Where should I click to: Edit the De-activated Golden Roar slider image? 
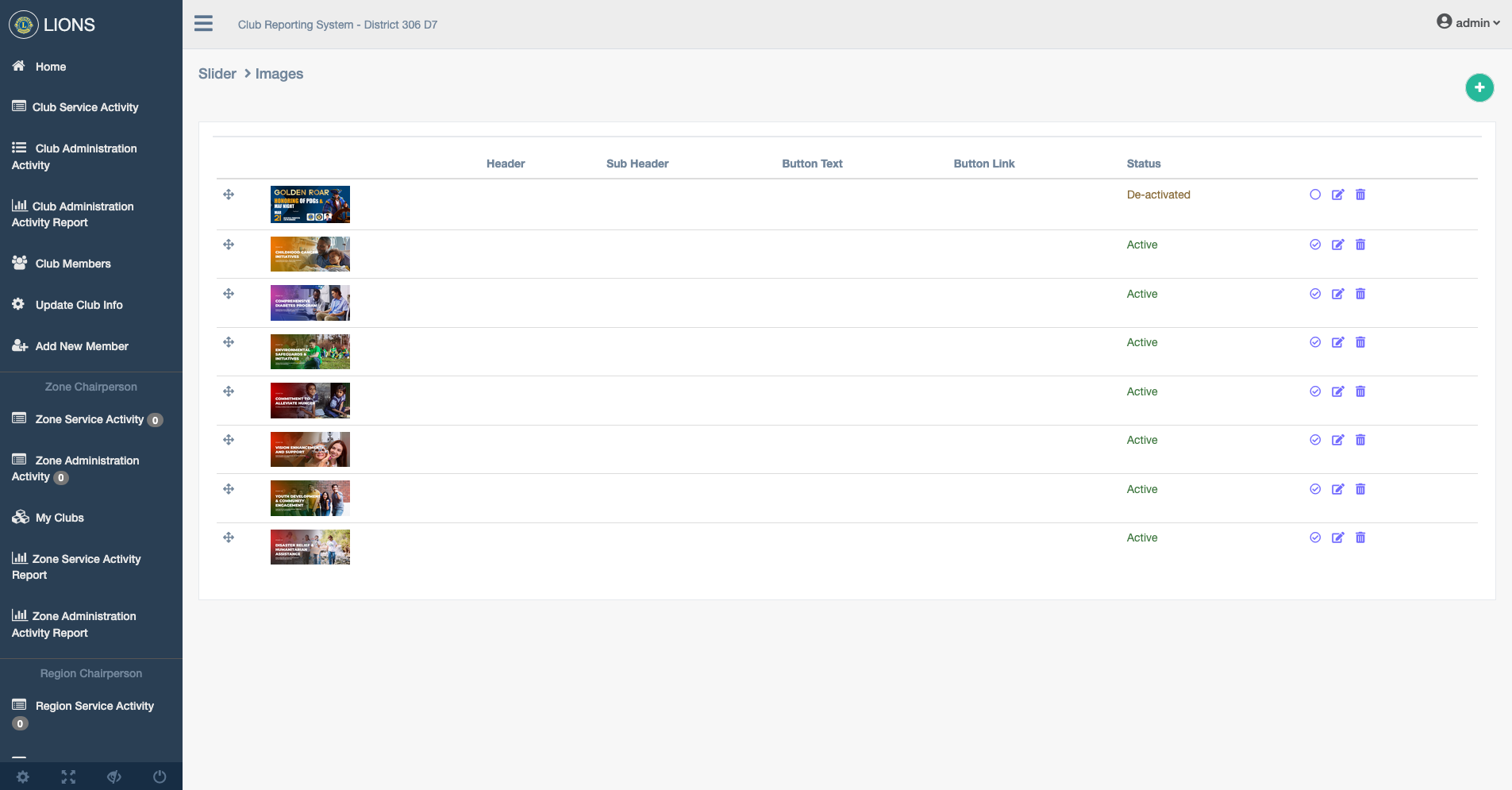tap(1337, 195)
